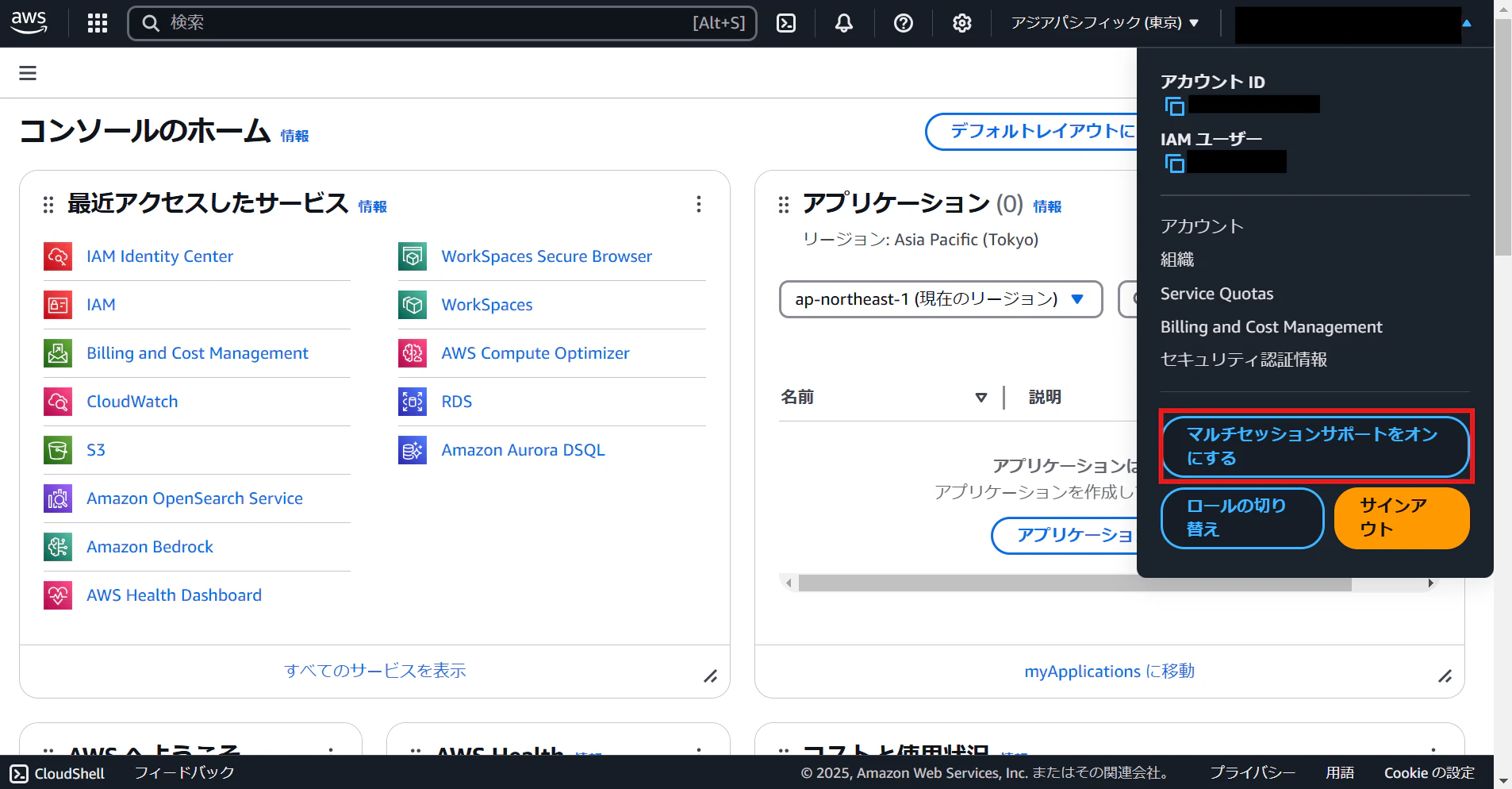Click the サインアウト button

[1402, 518]
